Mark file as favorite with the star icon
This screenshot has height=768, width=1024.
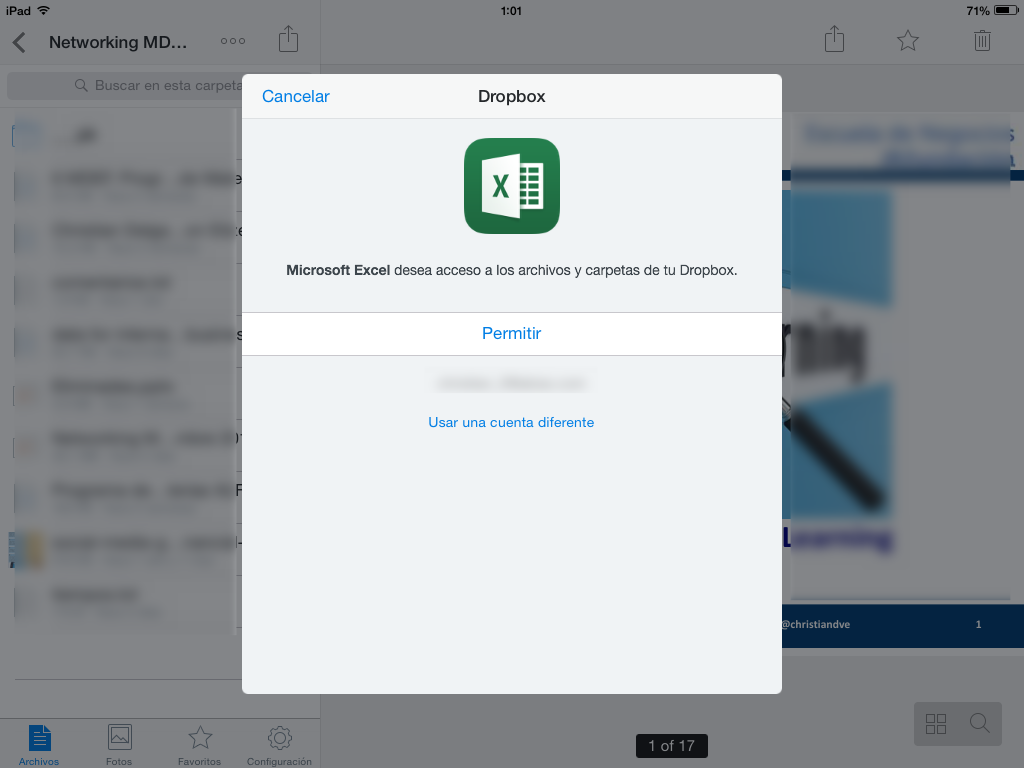click(x=907, y=41)
